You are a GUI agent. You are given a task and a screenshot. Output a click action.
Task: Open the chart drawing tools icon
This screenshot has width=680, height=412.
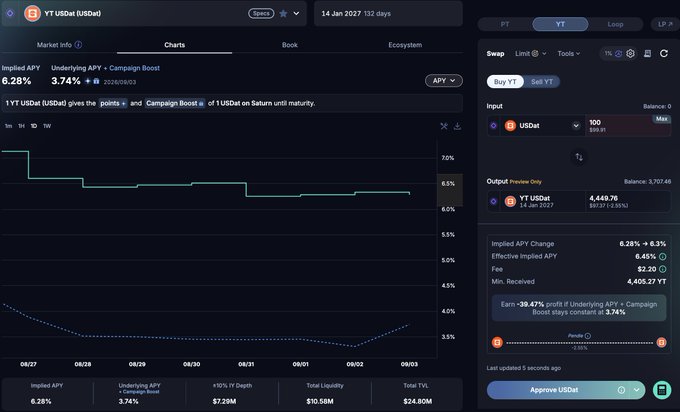(x=444, y=126)
